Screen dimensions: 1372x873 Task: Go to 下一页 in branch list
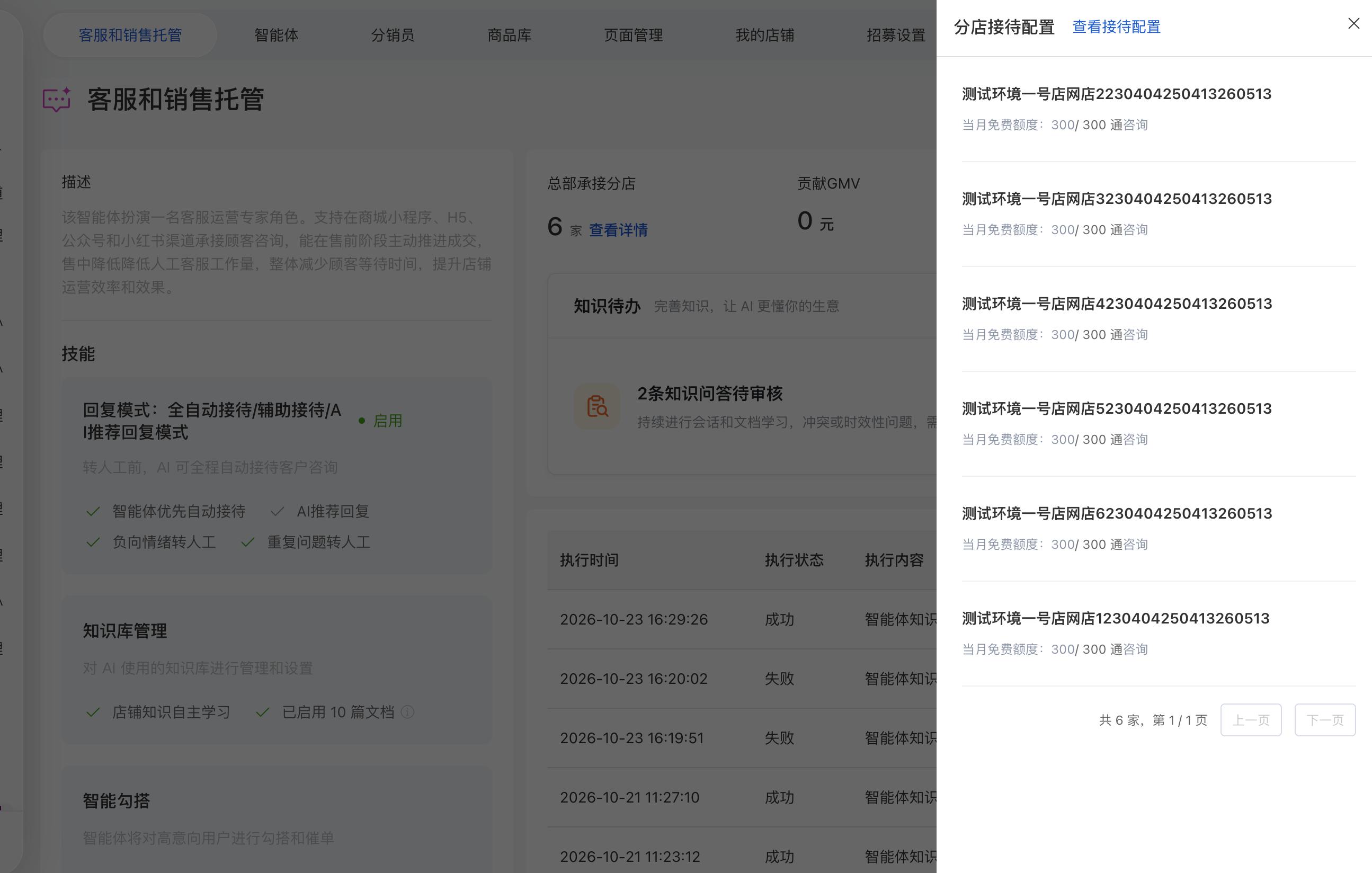[1325, 720]
